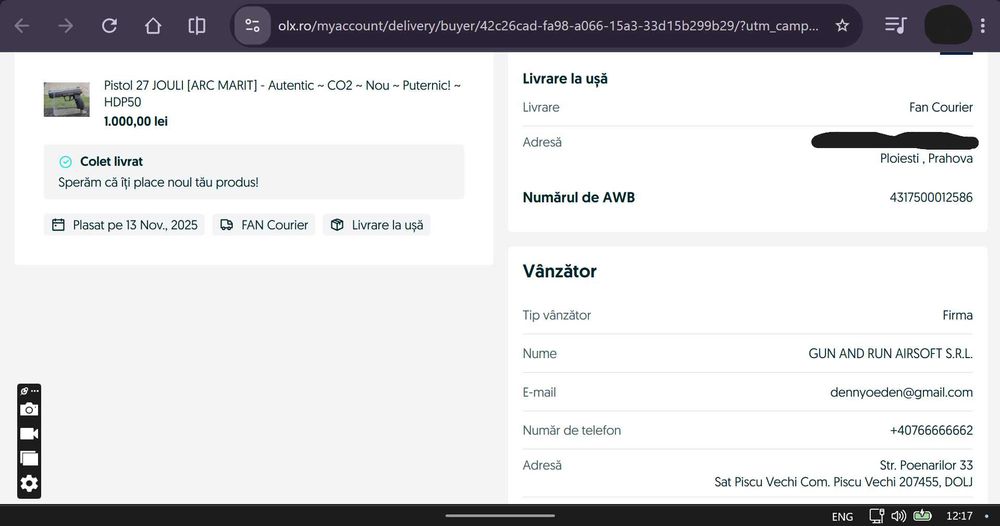Viewport: 1000px width, 526px height.
Task: Click the back navigation arrow
Action: [21, 26]
